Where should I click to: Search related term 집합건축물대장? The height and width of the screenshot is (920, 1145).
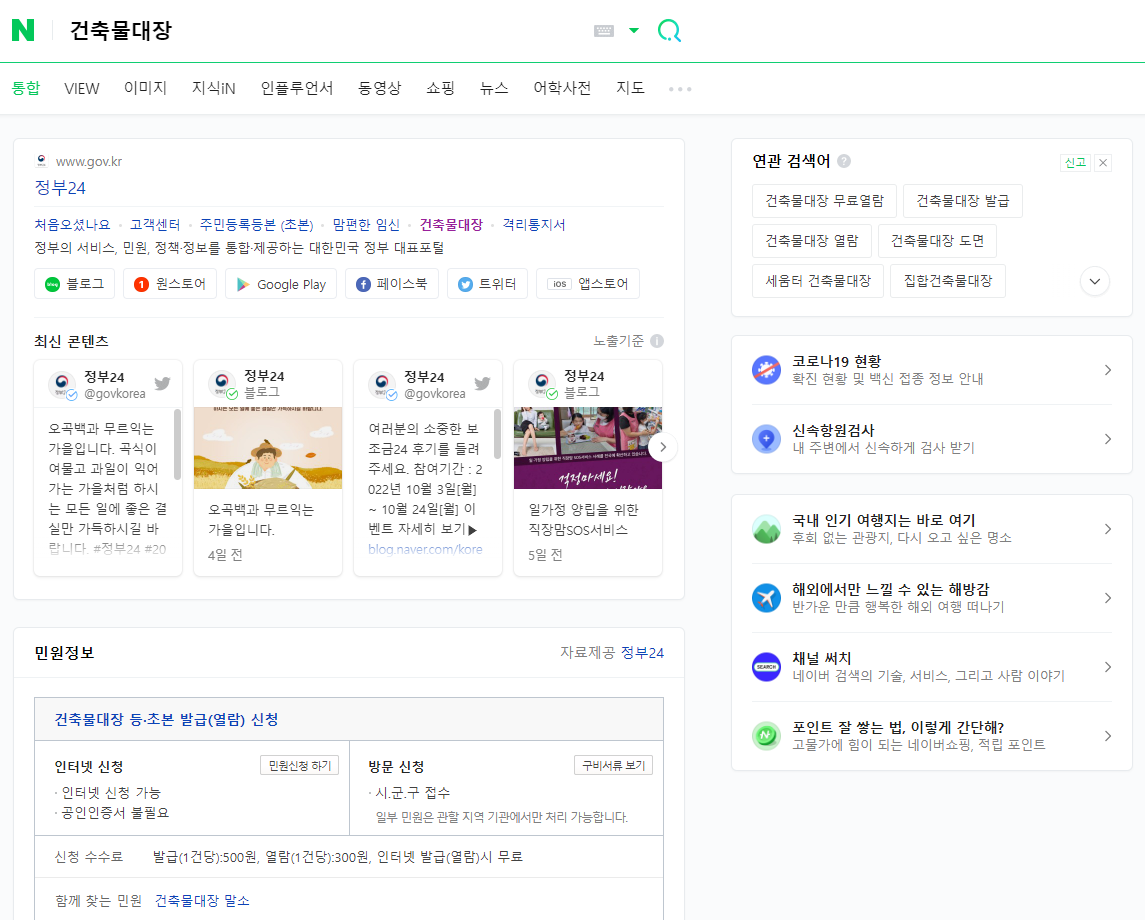(x=948, y=281)
